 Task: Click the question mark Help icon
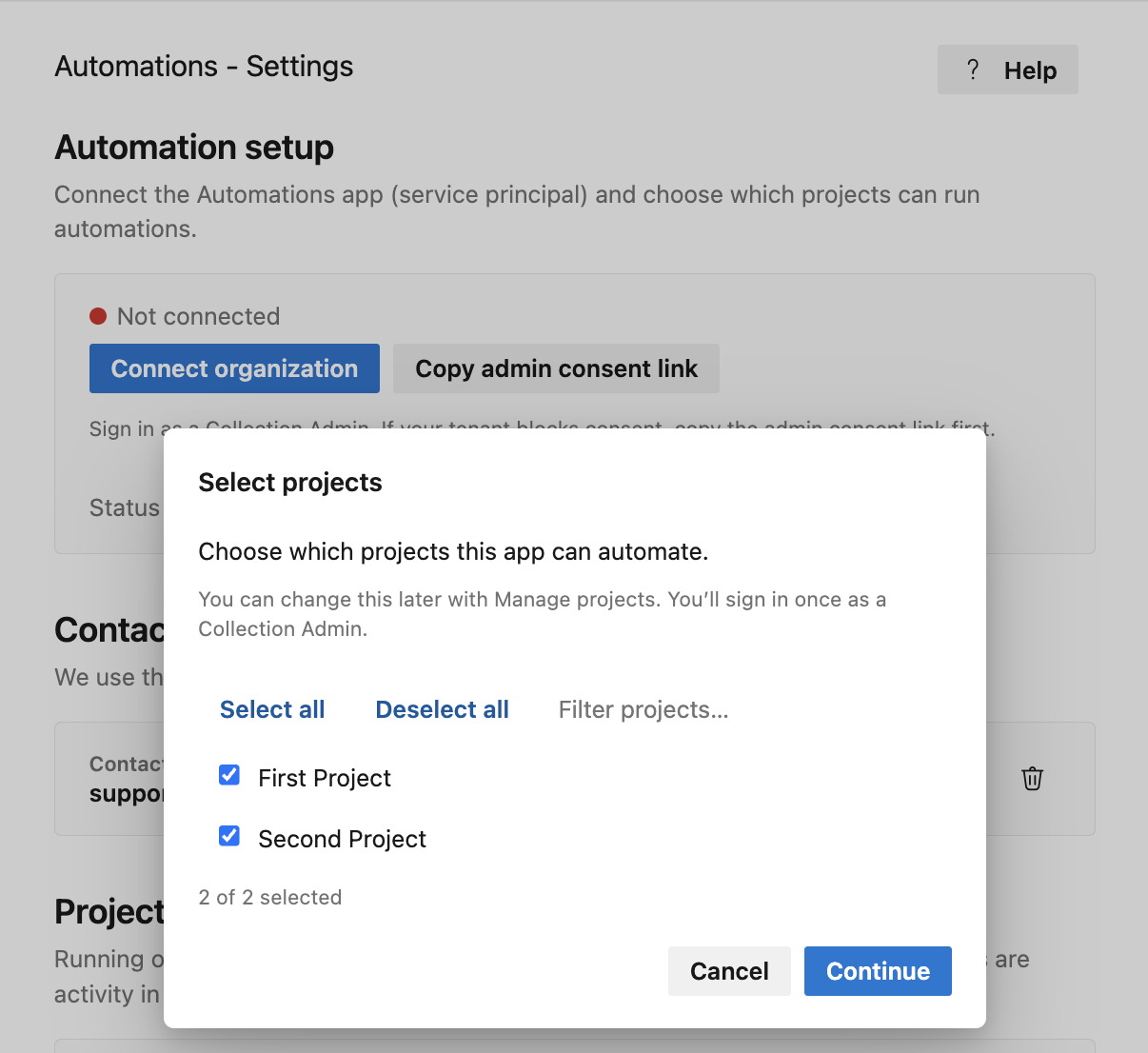(972, 70)
